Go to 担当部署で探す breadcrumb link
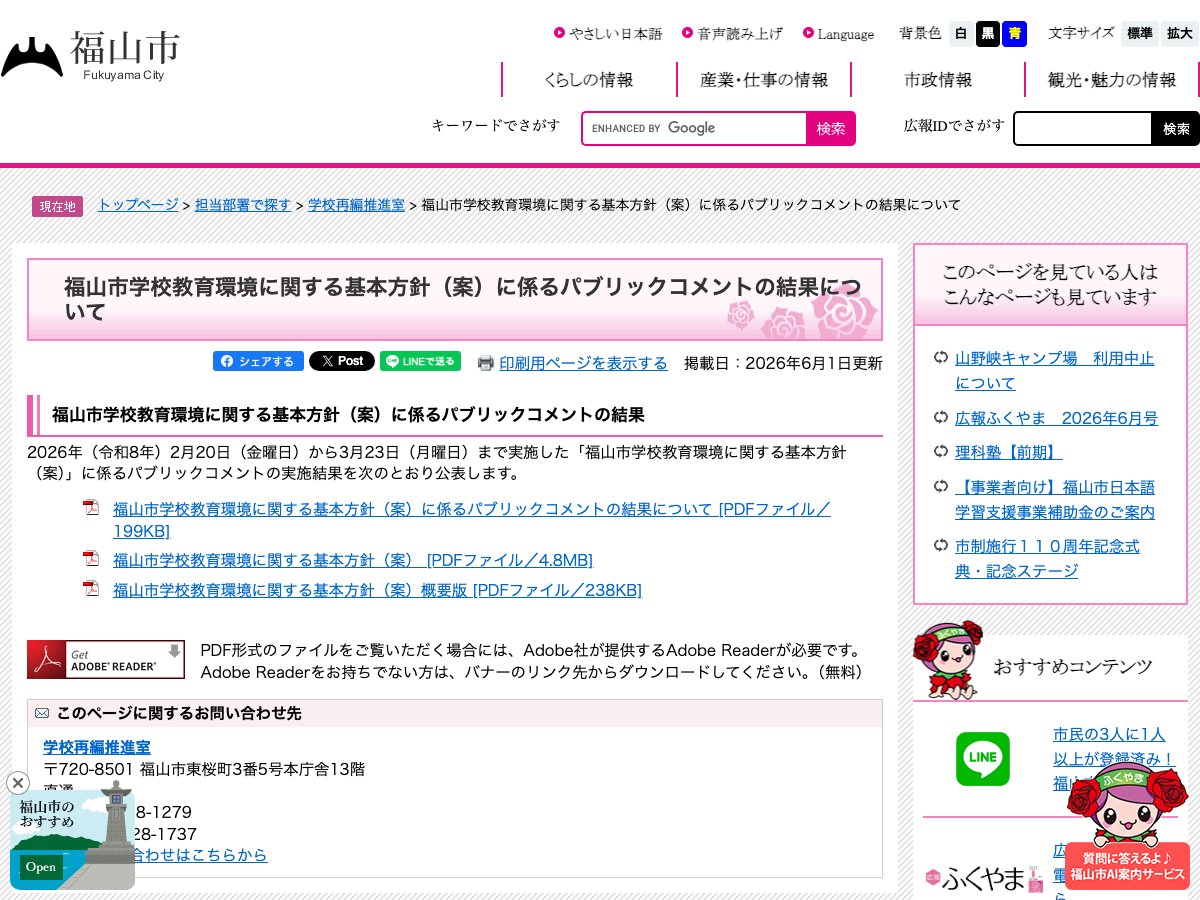This screenshot has width=1200, height=900. coord(243,205)
